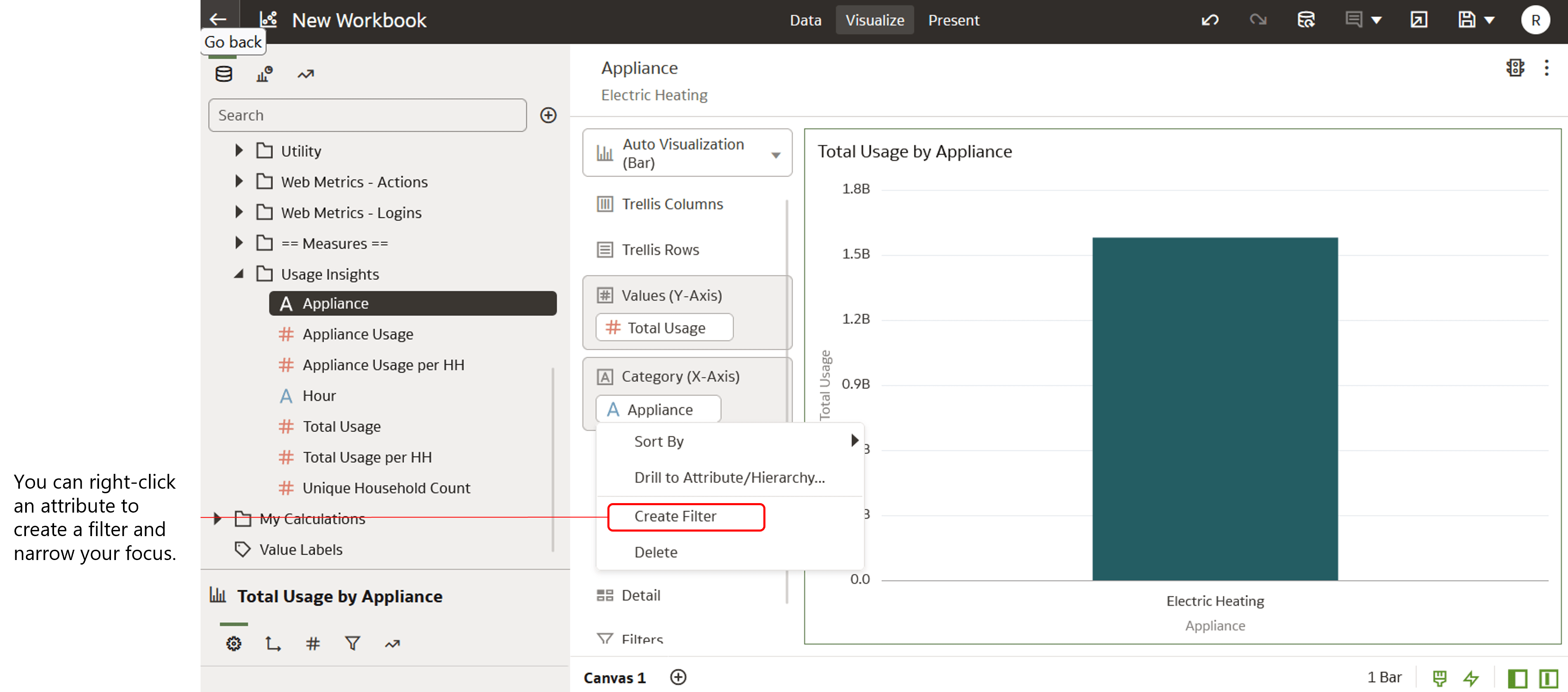
Task: Select the data elements panel icon
Action: point(223,73)
